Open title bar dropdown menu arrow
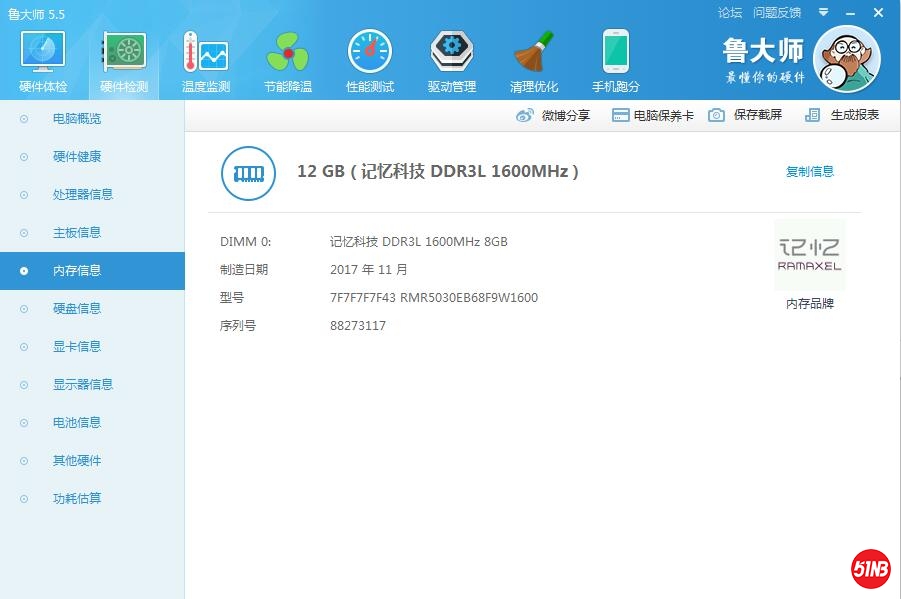901x599 pixels. click(823, 13)
